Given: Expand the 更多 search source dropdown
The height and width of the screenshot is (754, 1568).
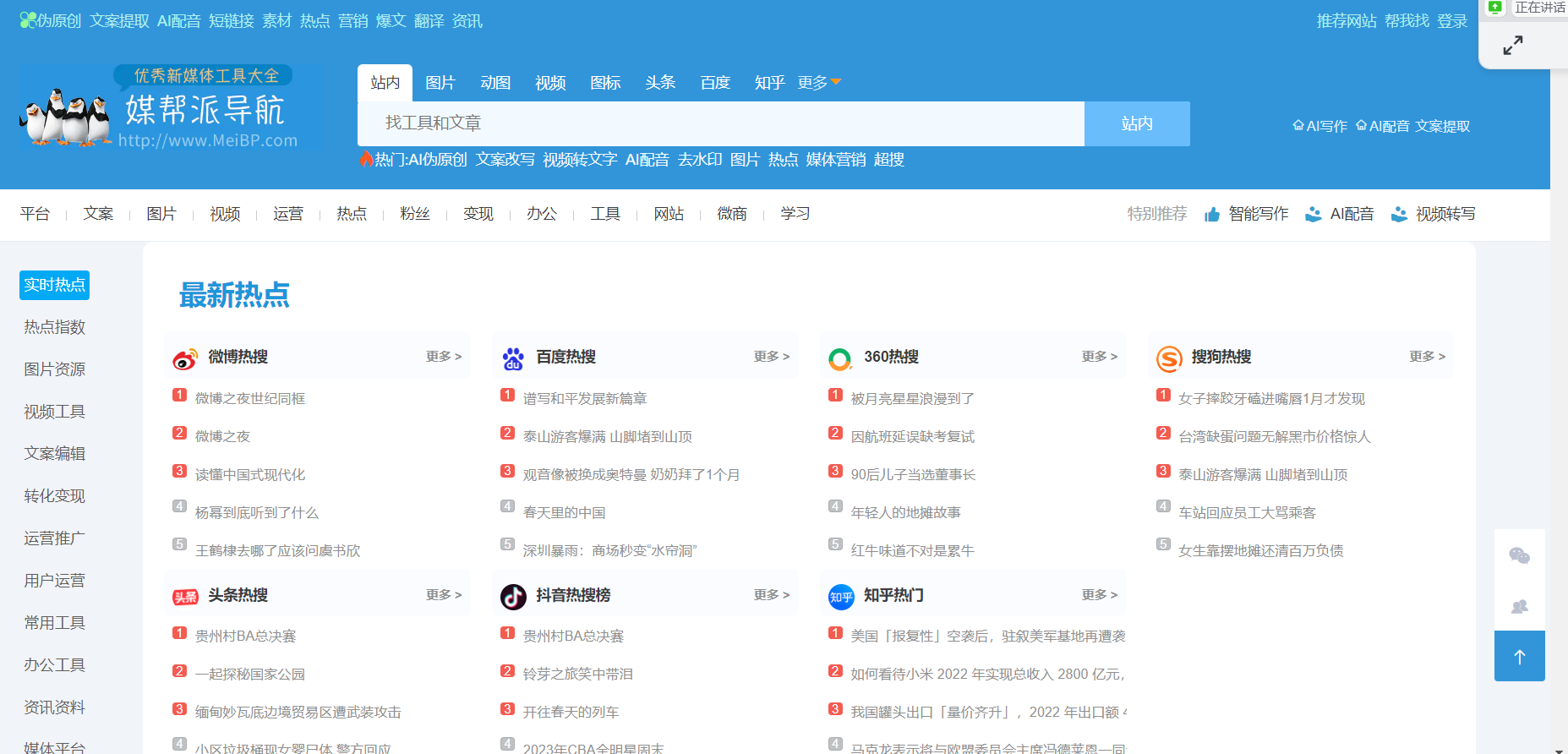Looking at the screenshot, I should (819, 83).
